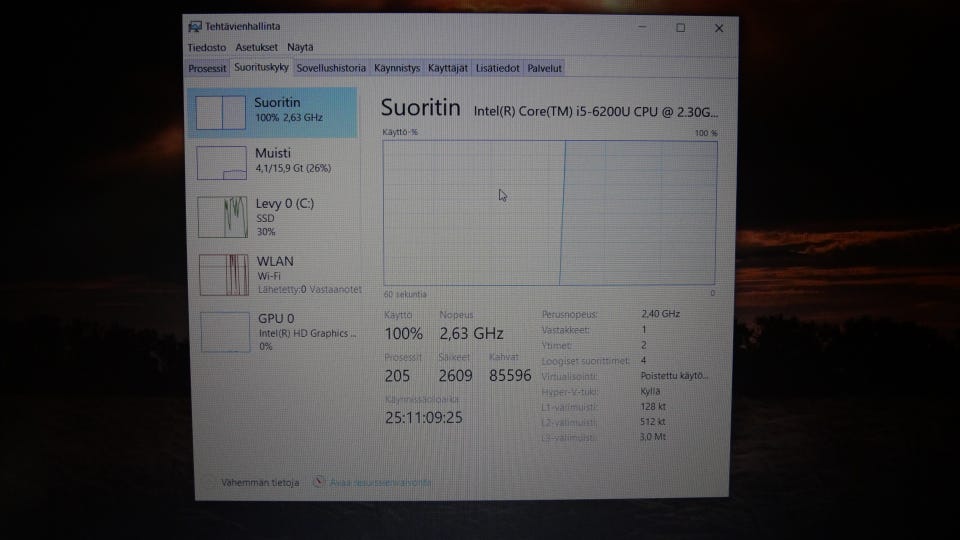Click the 512 kt L2 cache value

653,422
